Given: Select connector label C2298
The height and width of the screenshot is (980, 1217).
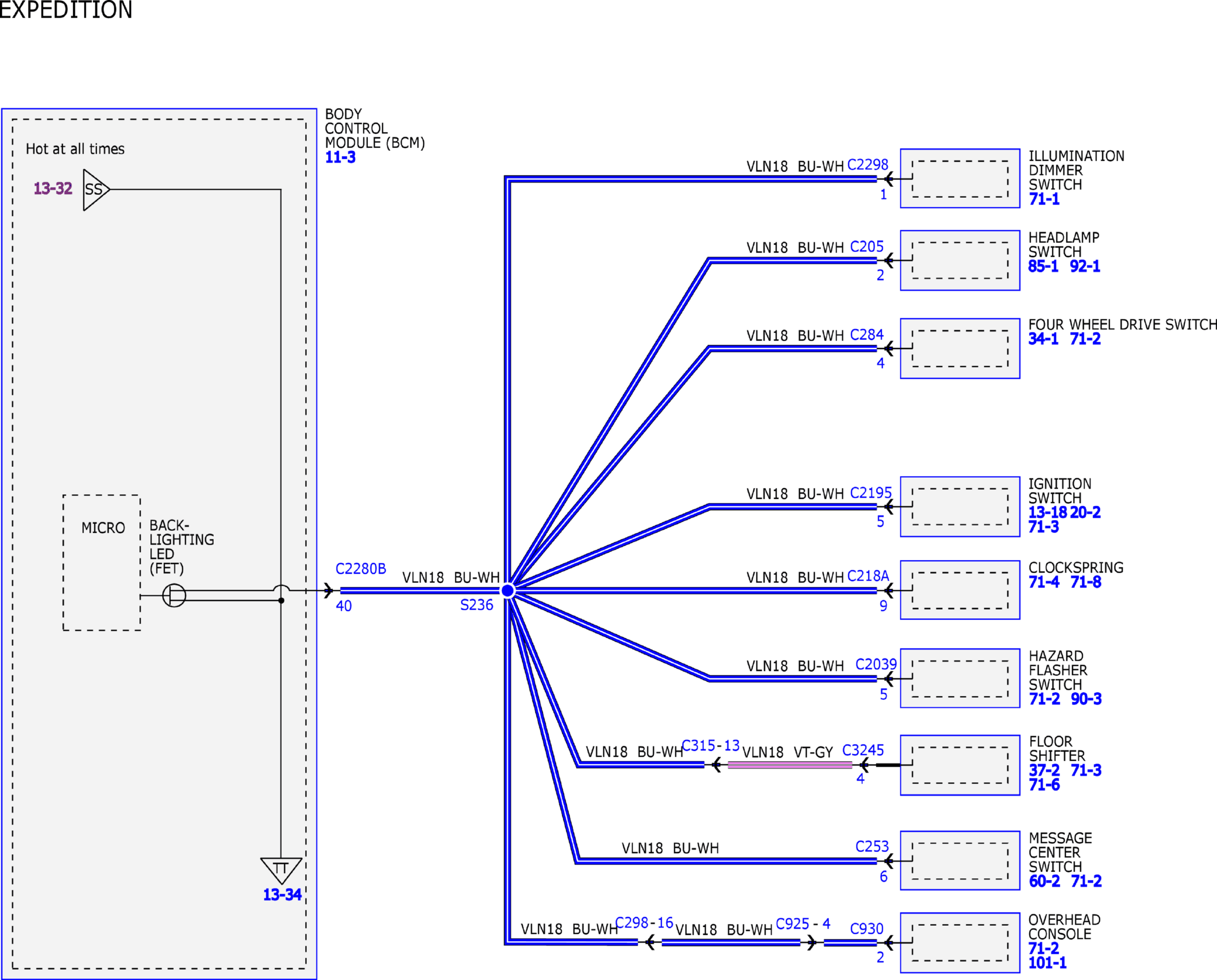Looking at the screenshot, I should coord(867,165).
